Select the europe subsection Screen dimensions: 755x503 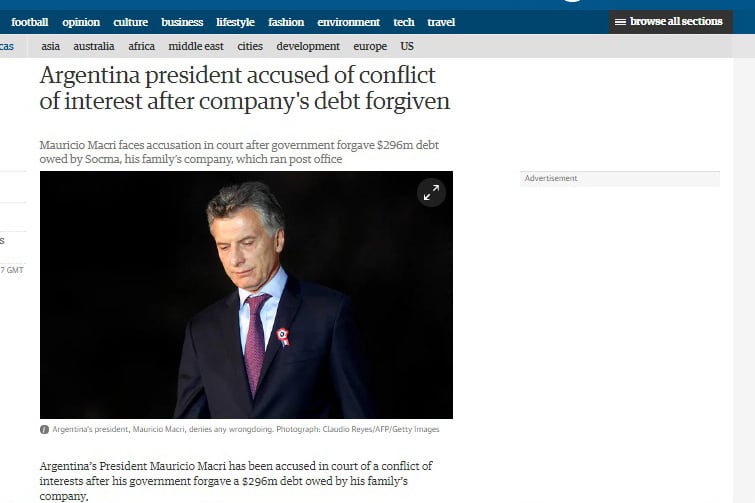370,46
